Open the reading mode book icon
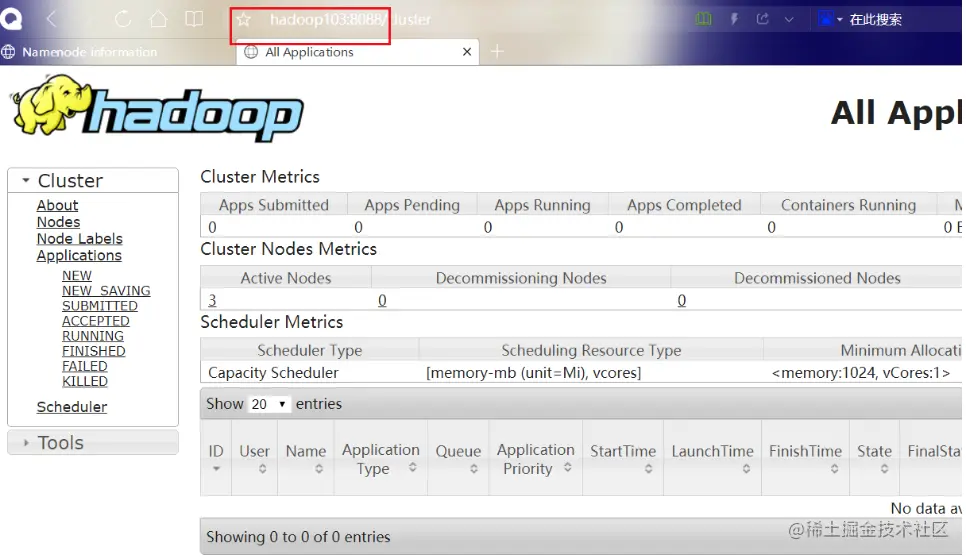Image resolution: width=966 pixels, height=557 pixels. pos(194,19)
